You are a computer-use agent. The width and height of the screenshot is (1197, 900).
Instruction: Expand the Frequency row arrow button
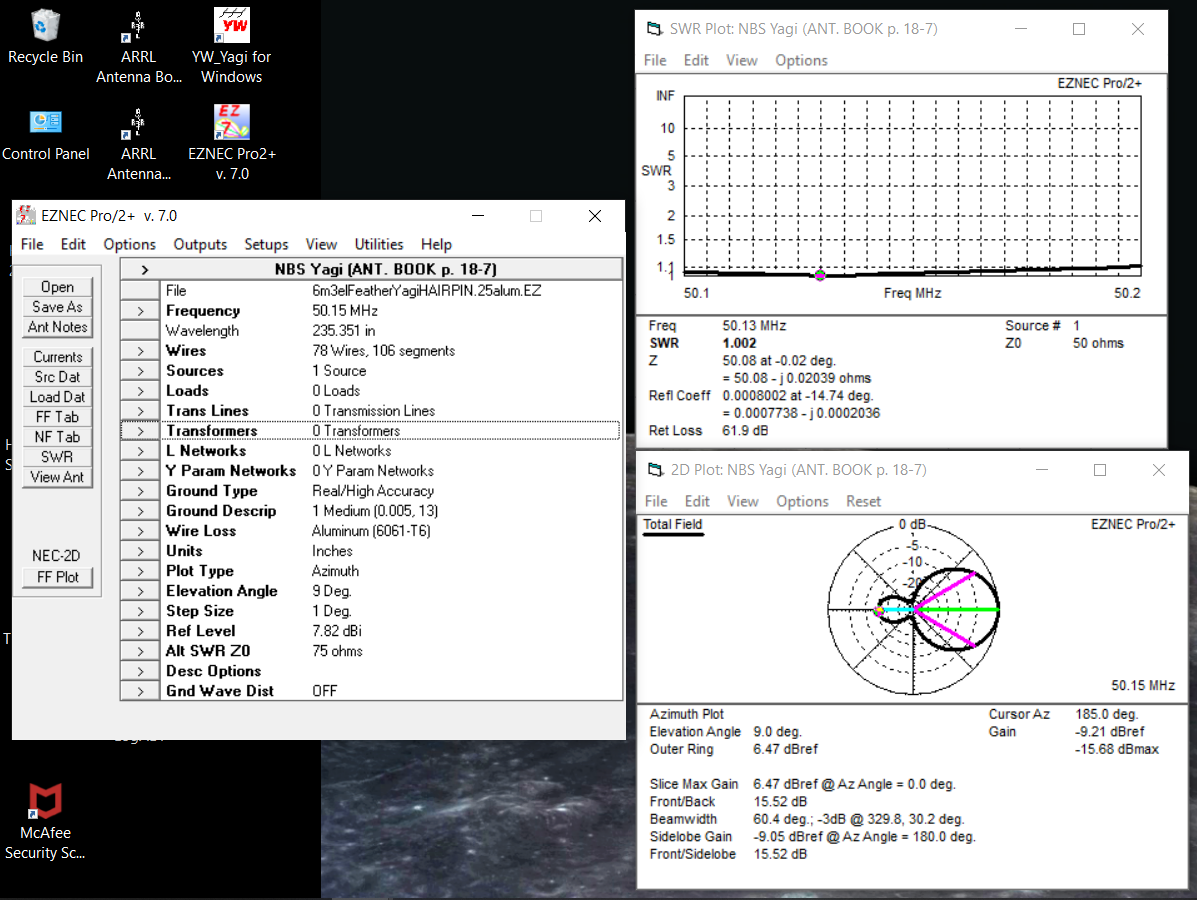tap(140, 311)
